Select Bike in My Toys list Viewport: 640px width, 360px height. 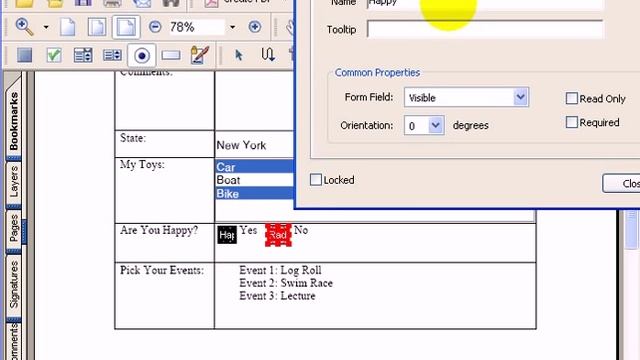click(254, 193)
